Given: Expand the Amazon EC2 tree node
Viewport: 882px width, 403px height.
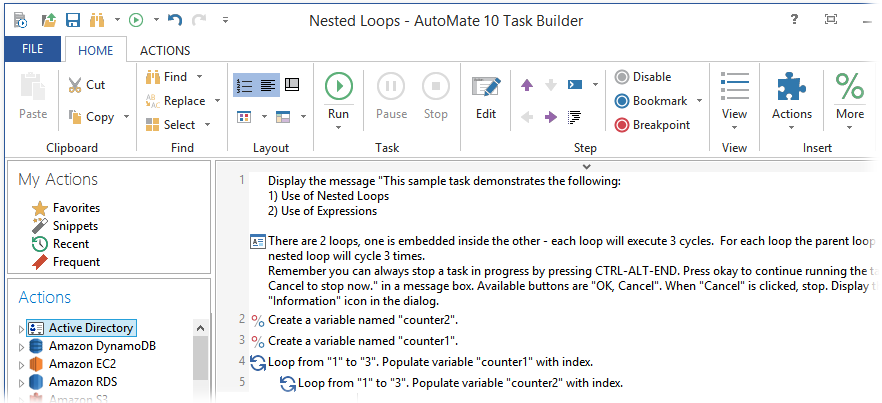Looking at the screenshot, I should (22, 364).
